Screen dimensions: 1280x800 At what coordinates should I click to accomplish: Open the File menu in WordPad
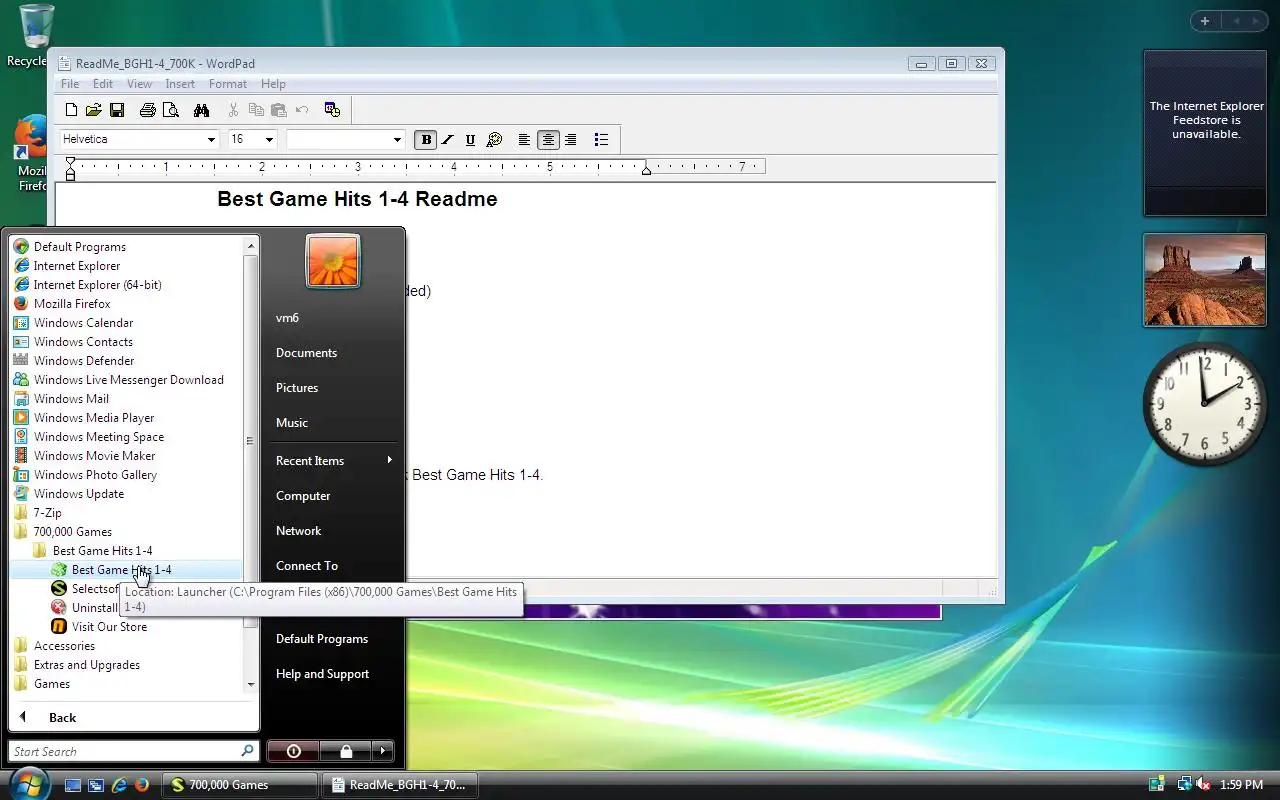tap(70, 84)
